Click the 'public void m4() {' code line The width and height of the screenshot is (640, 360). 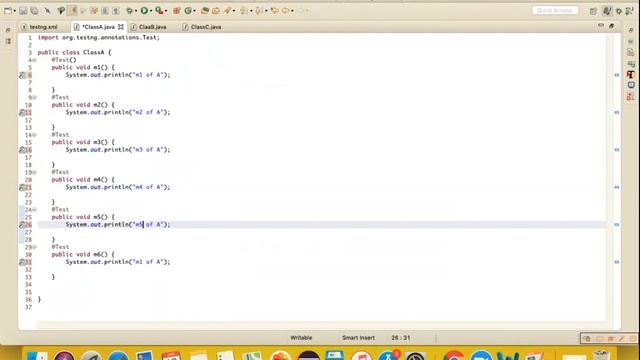click(83, 180)
